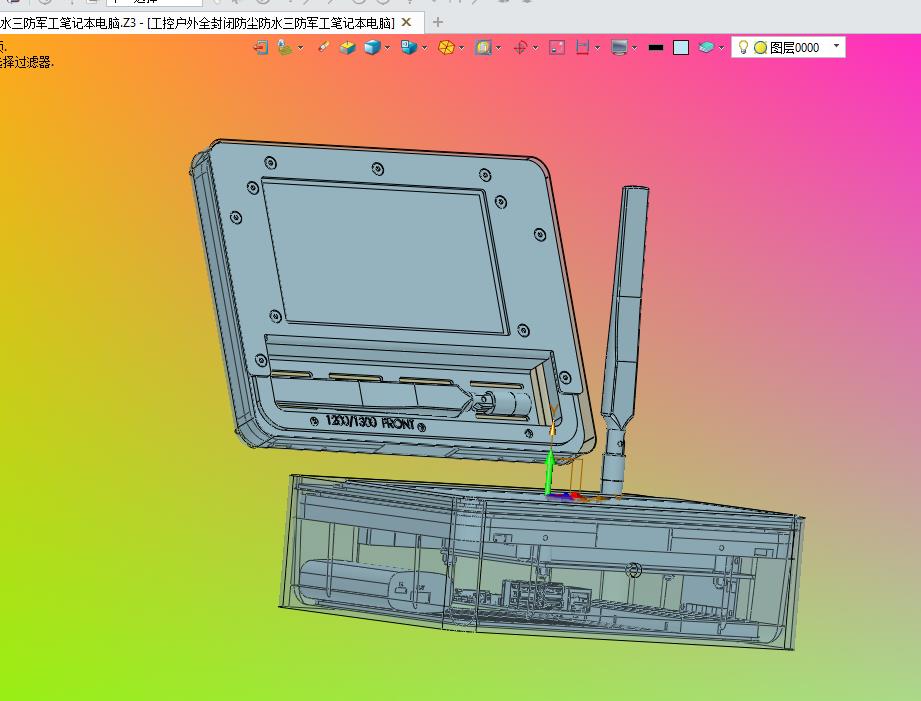921x701 pixels.
Task: Open dropdown arrow next to the blue cube
Action: click(387, 48)
